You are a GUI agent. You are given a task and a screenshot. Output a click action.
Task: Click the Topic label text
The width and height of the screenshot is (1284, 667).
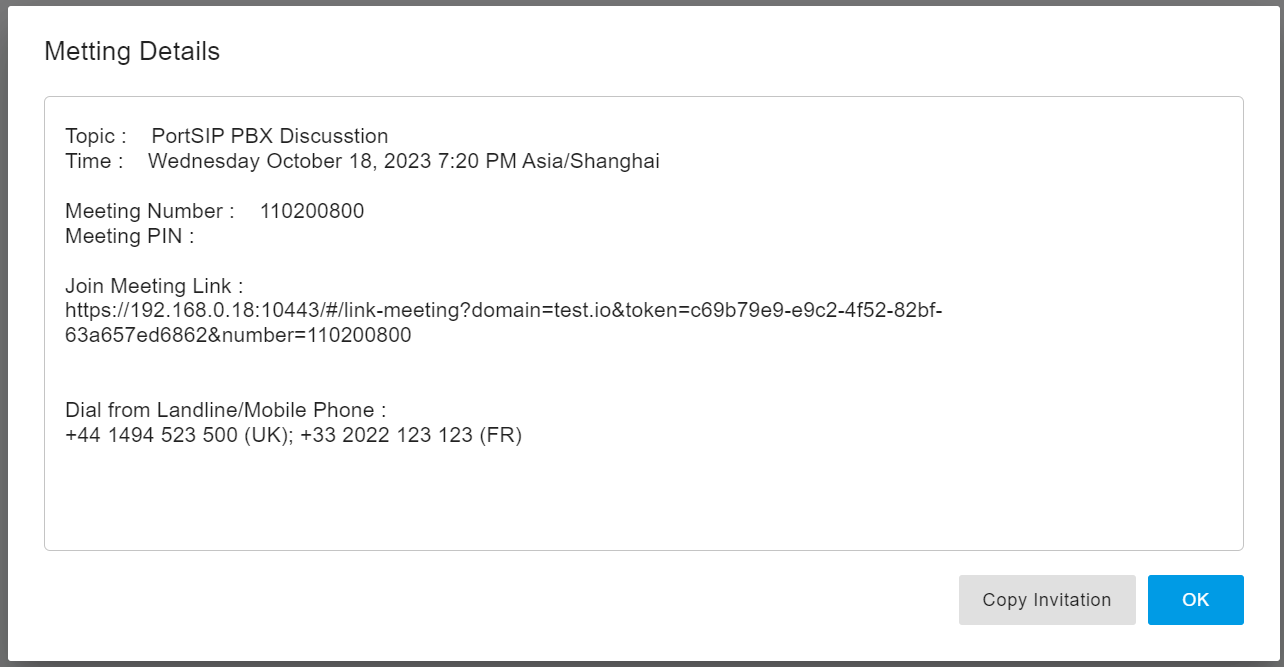pyautogui.click(x=95, y=136)
